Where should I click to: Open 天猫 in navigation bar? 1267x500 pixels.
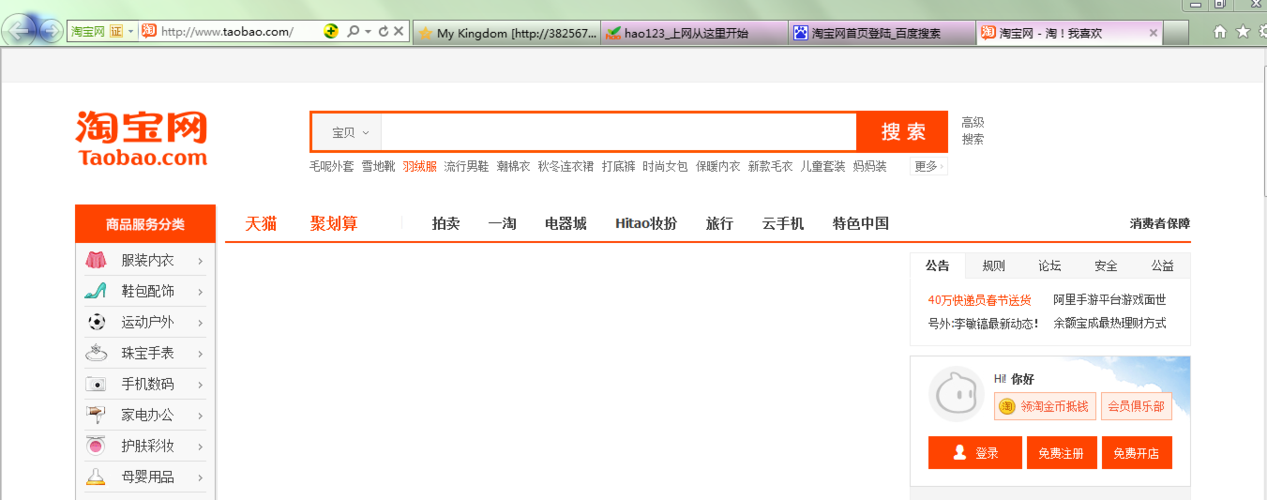261,224
